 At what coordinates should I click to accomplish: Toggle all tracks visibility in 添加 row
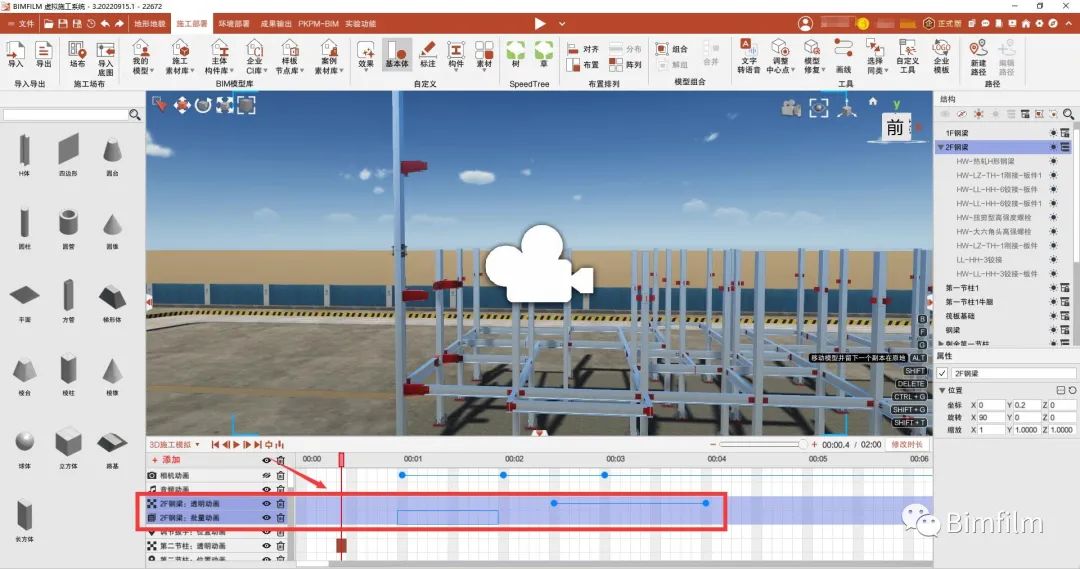coord(266,460)
